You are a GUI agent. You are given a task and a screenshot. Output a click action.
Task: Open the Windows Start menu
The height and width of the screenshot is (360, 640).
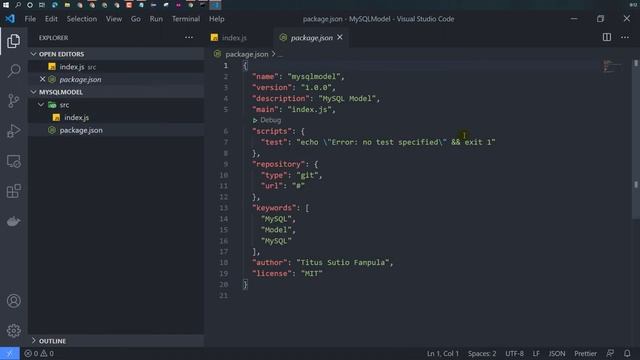6,5
